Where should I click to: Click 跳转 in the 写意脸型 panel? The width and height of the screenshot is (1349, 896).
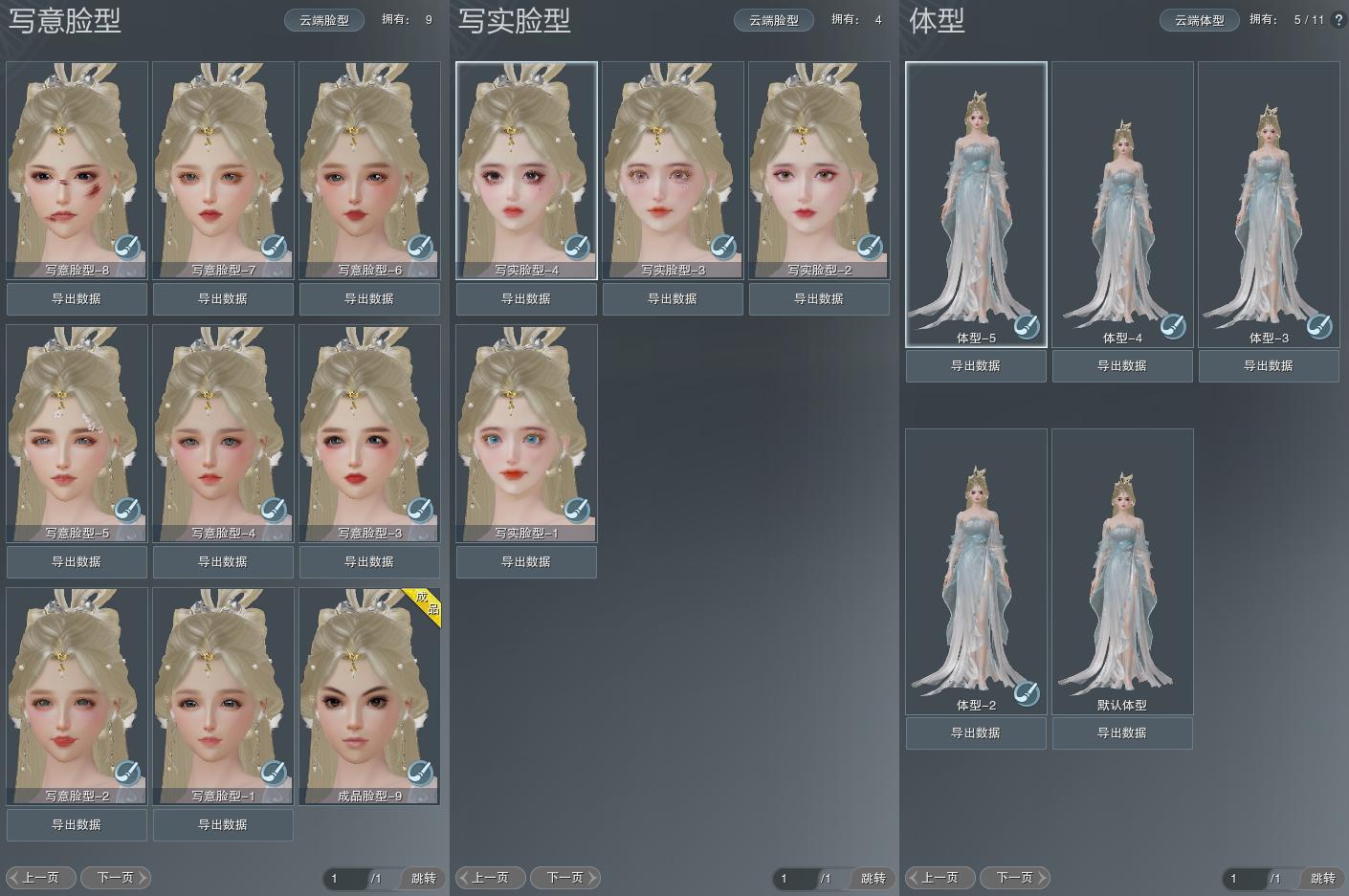tap(424, 878)
